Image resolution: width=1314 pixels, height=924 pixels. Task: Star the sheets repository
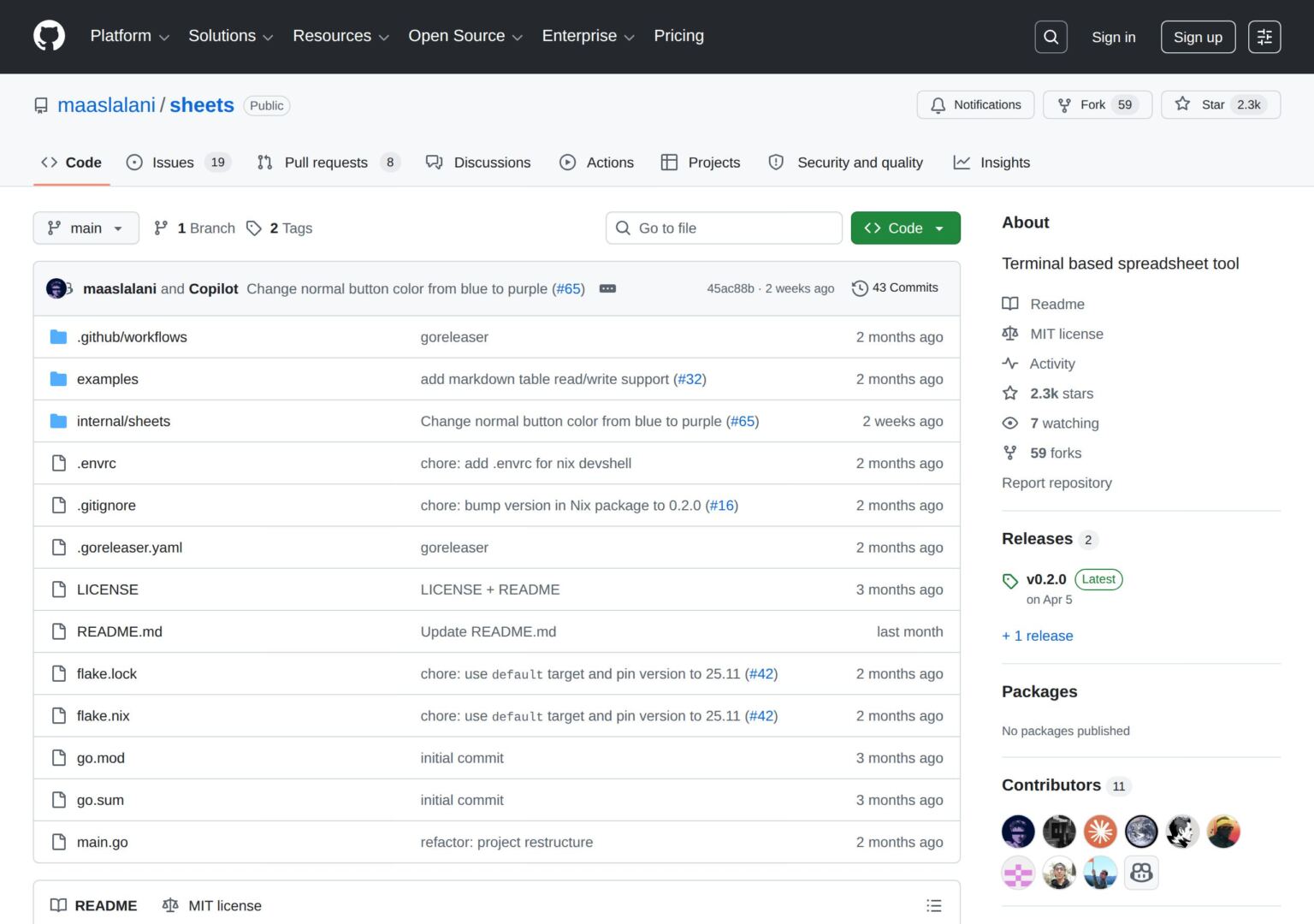1220,104
